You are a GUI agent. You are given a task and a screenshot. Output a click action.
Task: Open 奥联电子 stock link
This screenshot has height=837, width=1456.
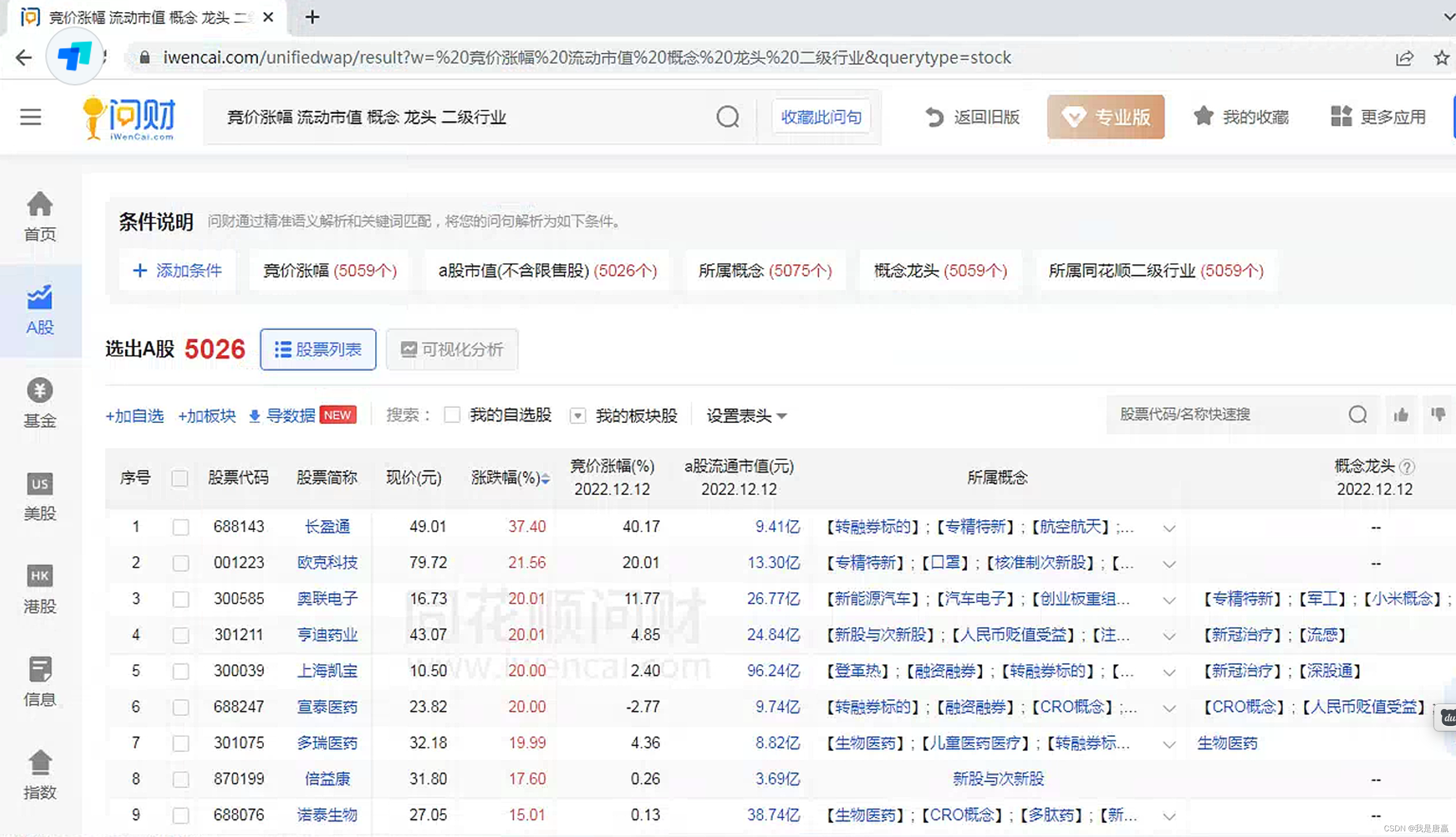point(327,599)
